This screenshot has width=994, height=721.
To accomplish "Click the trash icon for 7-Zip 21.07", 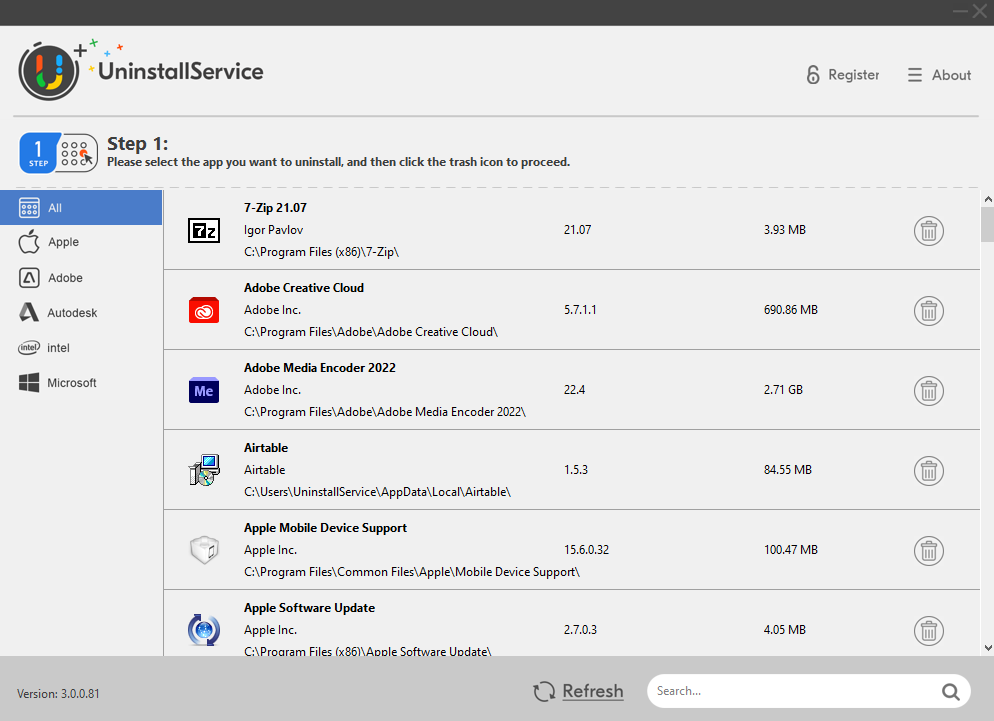I will click(x=929, y=231).
